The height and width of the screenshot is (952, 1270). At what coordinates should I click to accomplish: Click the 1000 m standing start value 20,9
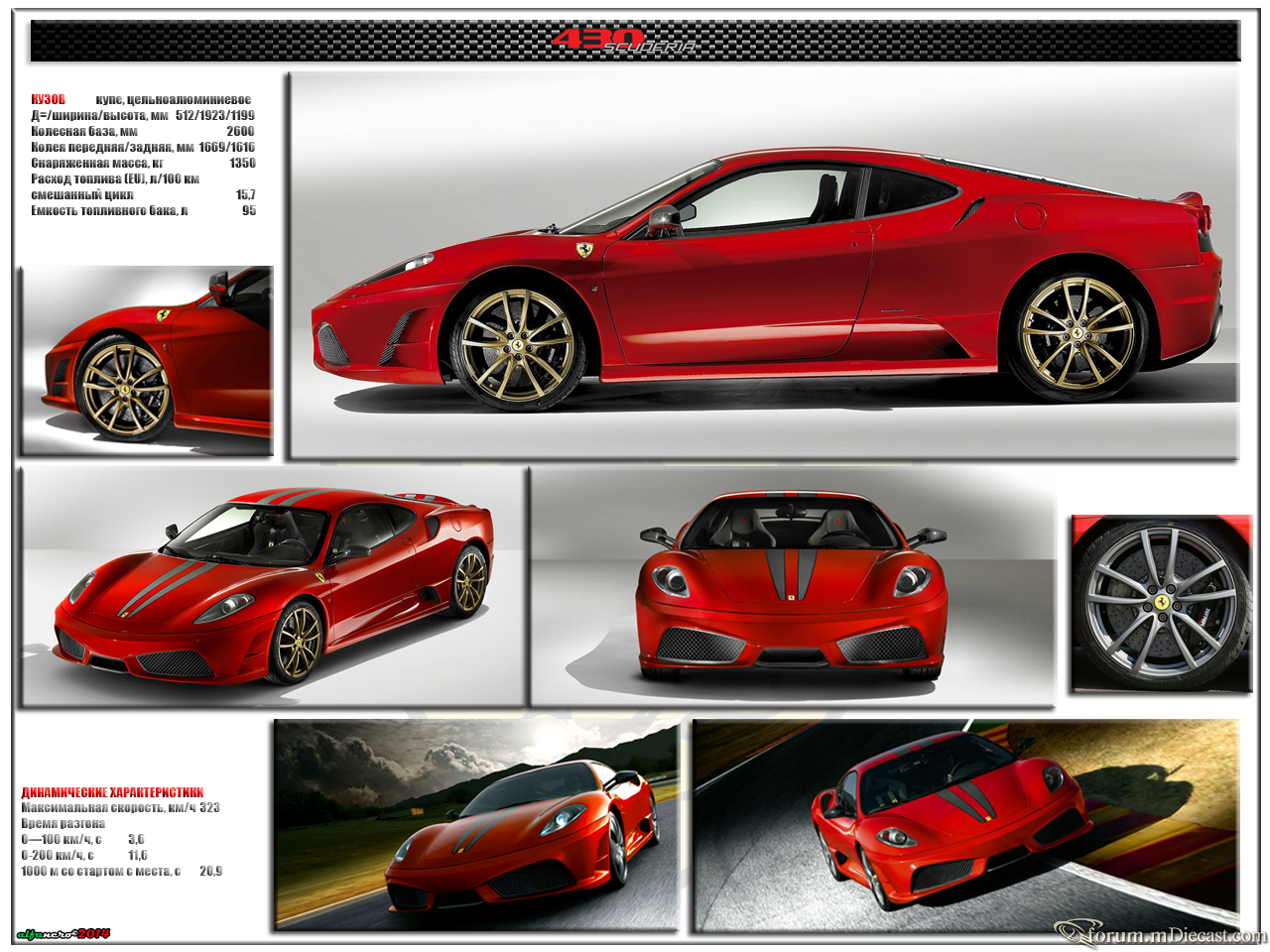(210, 871)
